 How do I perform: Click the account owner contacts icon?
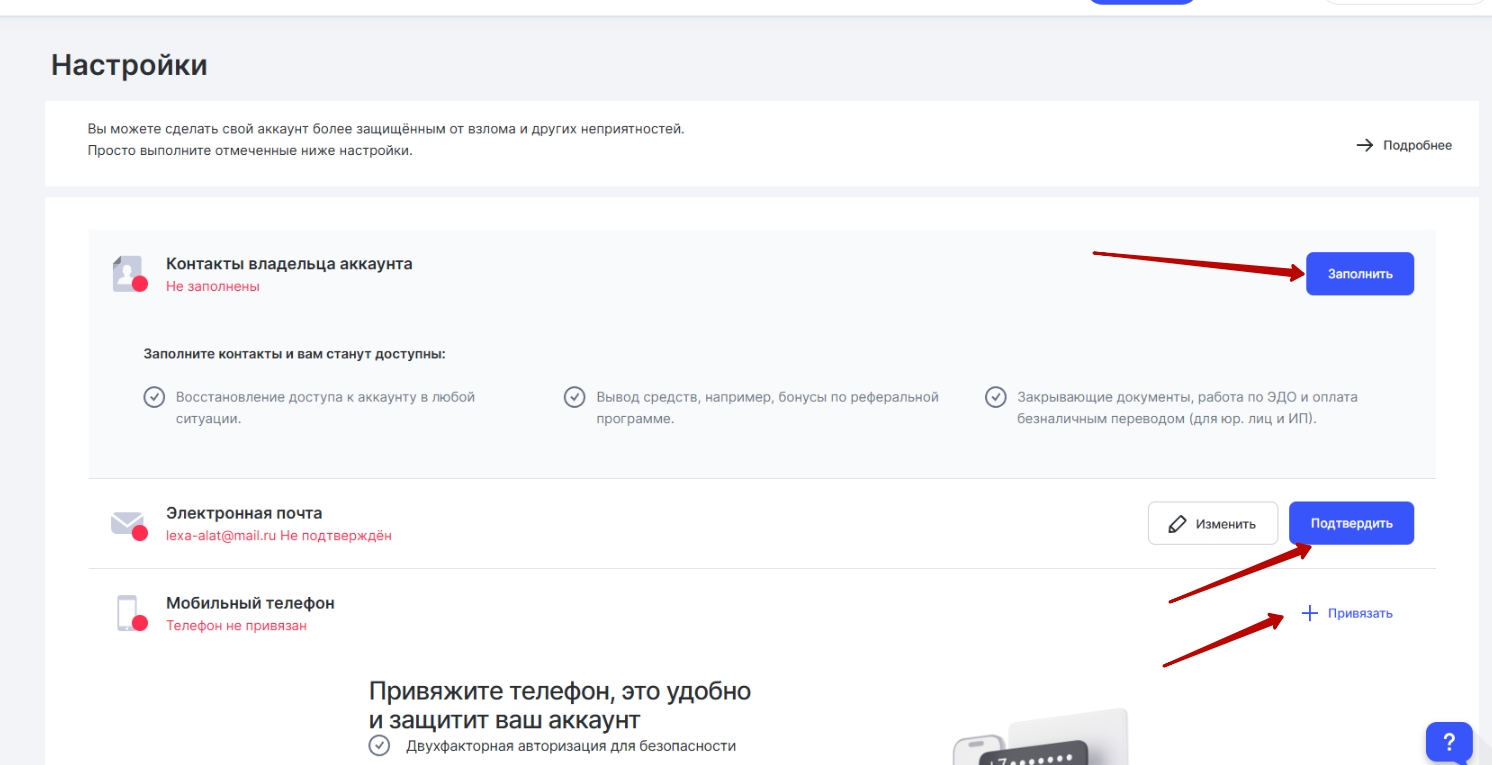[128, 273]
